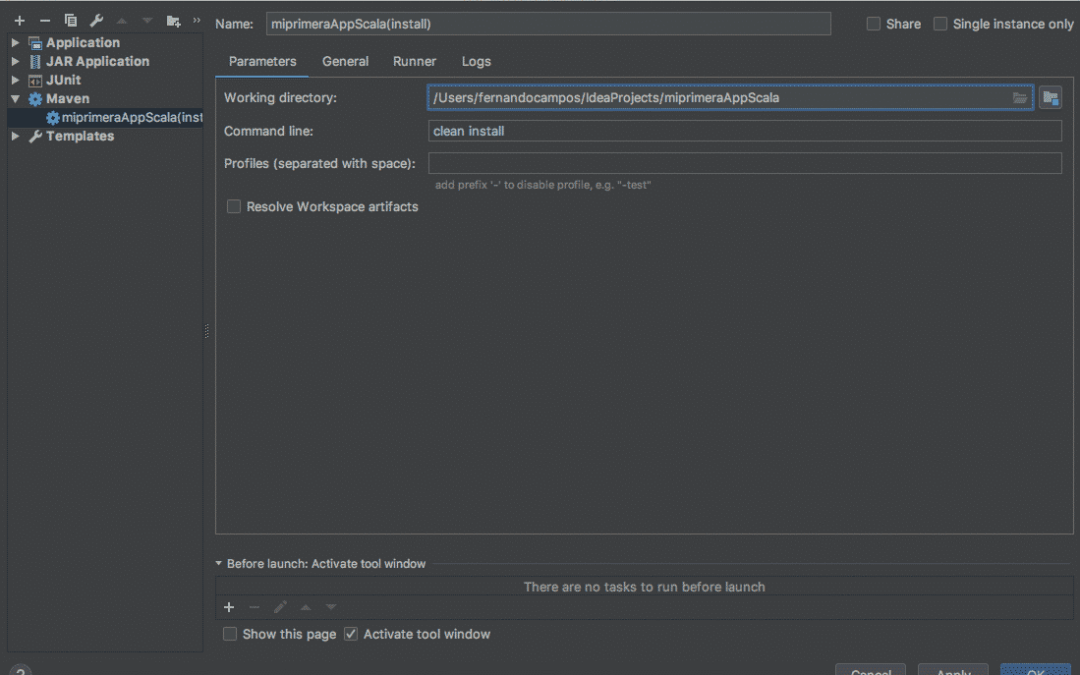
Task: Expand the Application node in tree
Action: (15, 43)
